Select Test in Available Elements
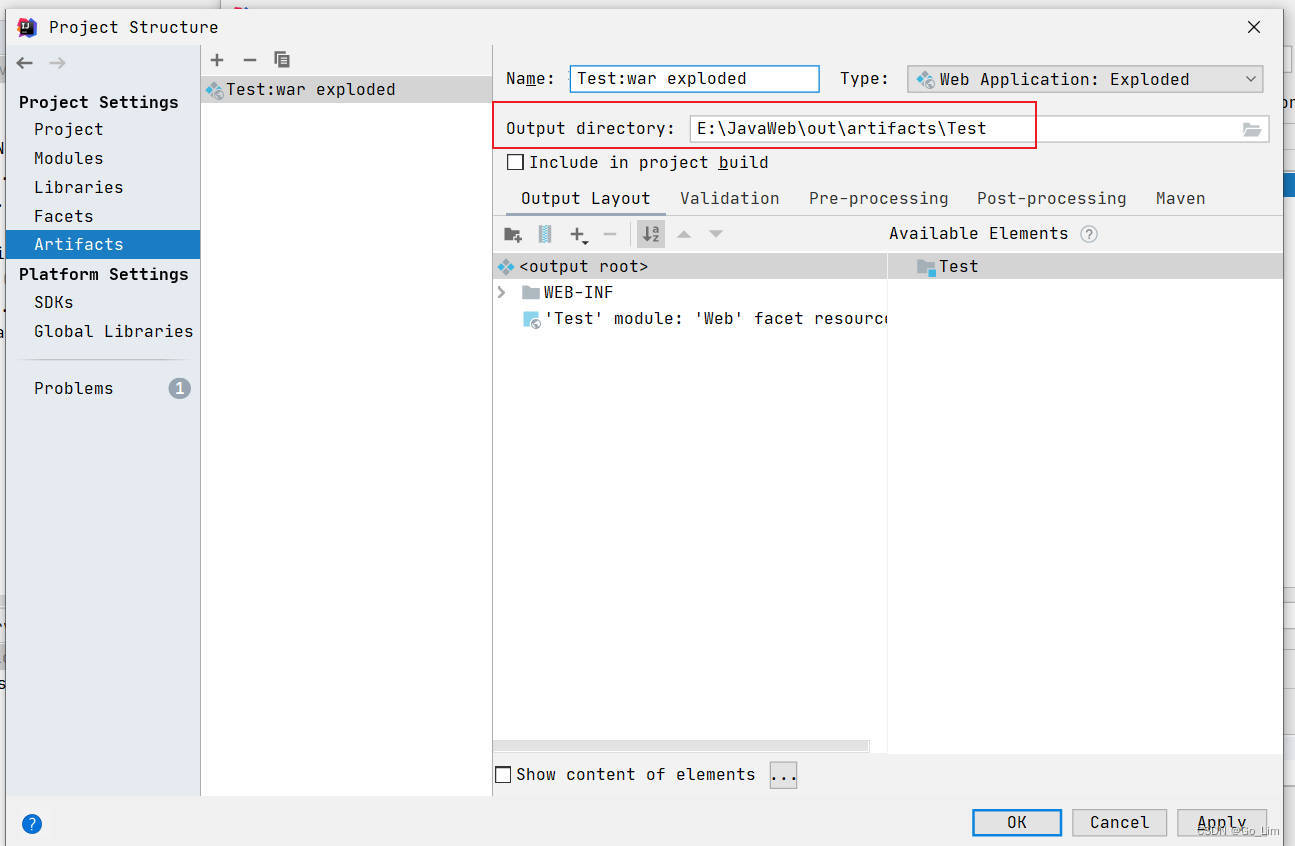 click(1085, 267)
